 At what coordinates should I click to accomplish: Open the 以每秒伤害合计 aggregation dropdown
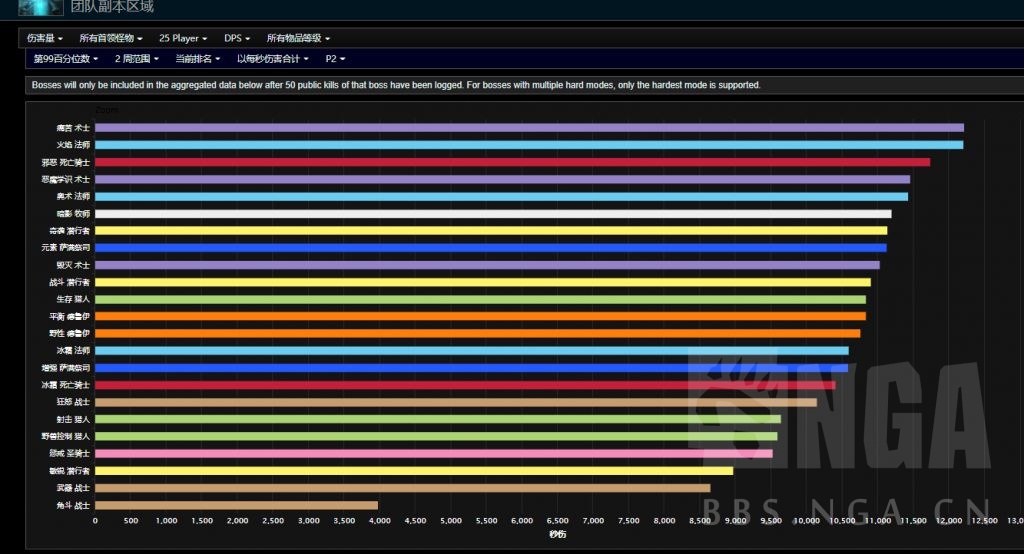272,59
